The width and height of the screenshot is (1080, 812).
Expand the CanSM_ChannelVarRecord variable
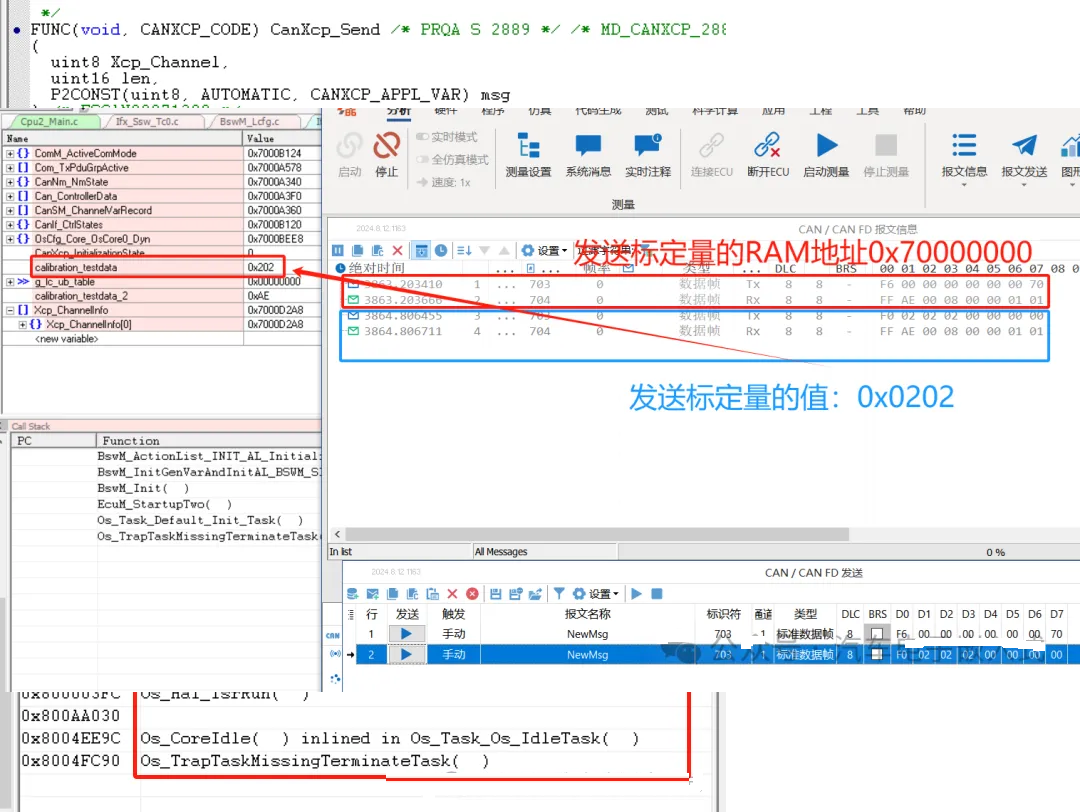tap(10, 211)
